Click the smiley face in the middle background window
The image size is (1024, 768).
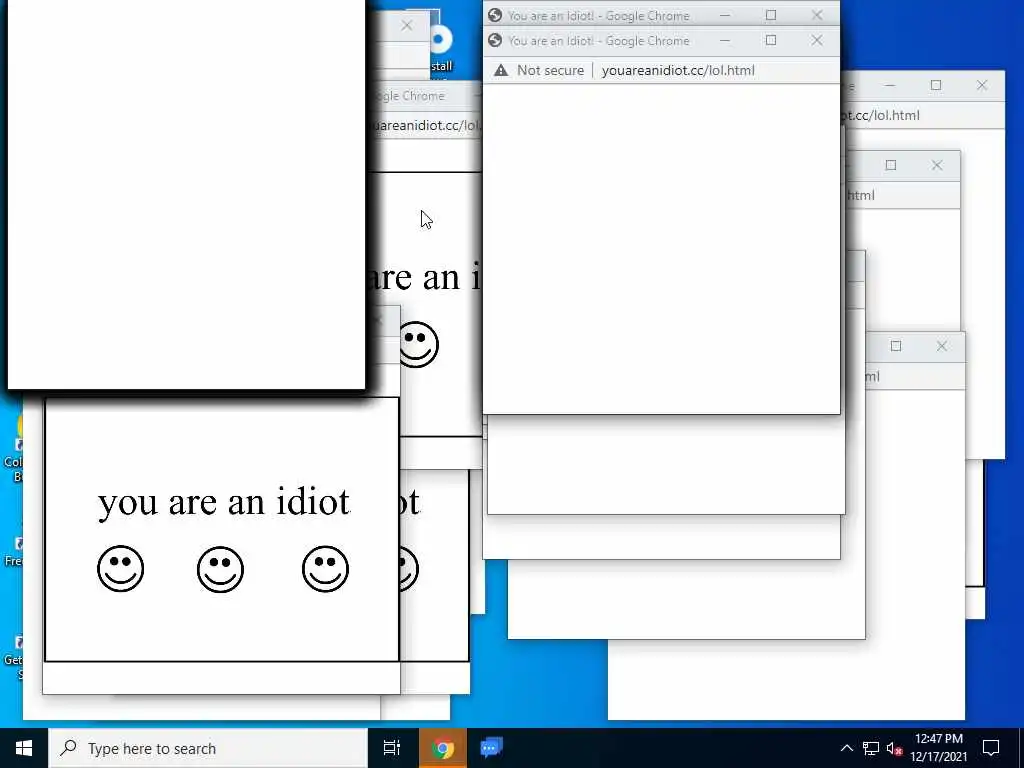point(418,344)
